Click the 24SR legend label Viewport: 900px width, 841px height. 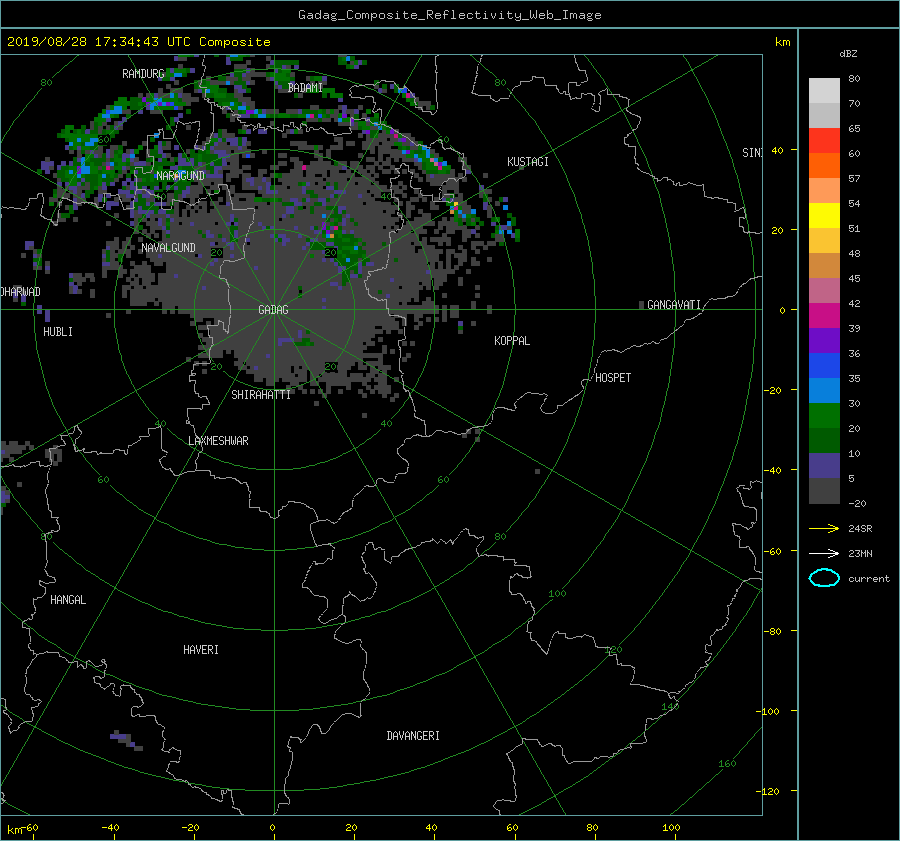point(860,529)
